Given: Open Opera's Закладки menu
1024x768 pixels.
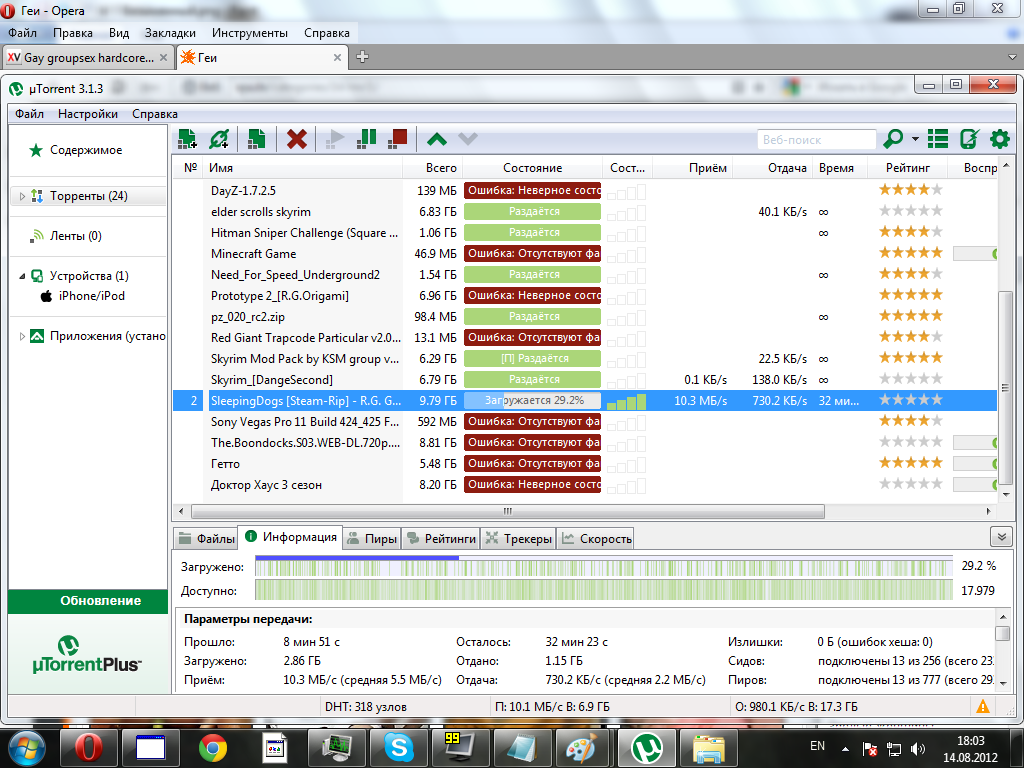Looking at the screenshot, I should [x=170, y=33].
